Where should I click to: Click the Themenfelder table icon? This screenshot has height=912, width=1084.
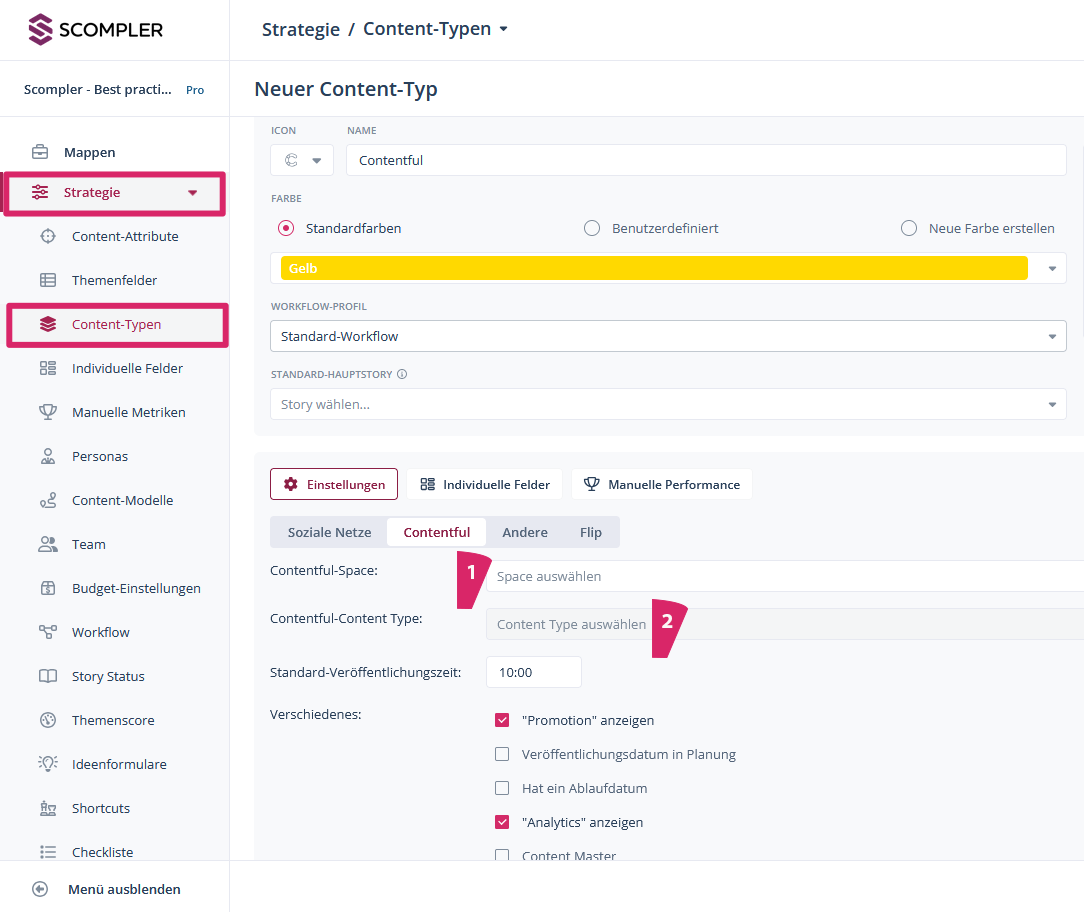click(x=48, y=281)
